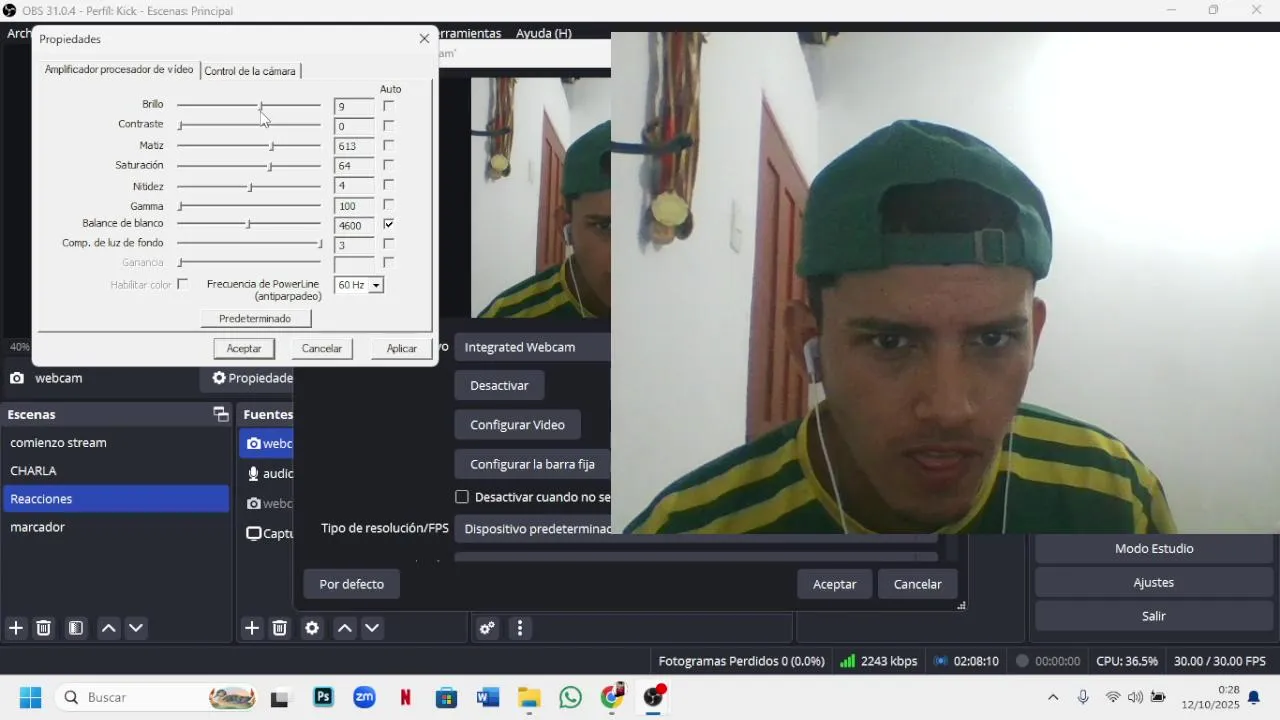Open source properties gear in Fuentes toolbar

pyautogui.click(x=312, y=628)
